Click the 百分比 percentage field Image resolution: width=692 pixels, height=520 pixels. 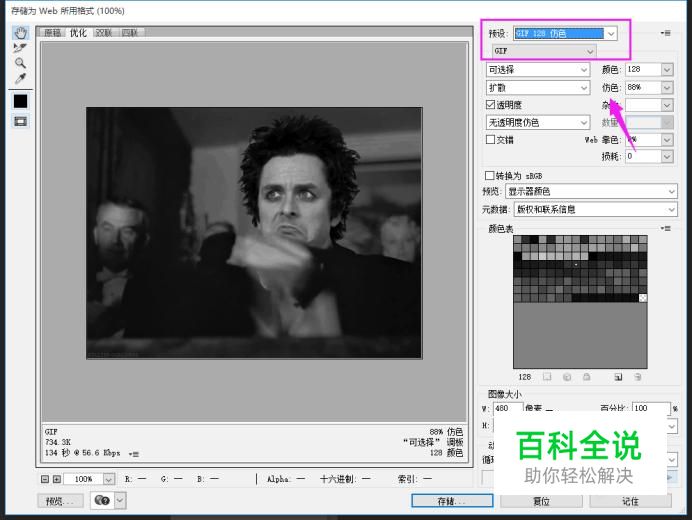(651, 408)
